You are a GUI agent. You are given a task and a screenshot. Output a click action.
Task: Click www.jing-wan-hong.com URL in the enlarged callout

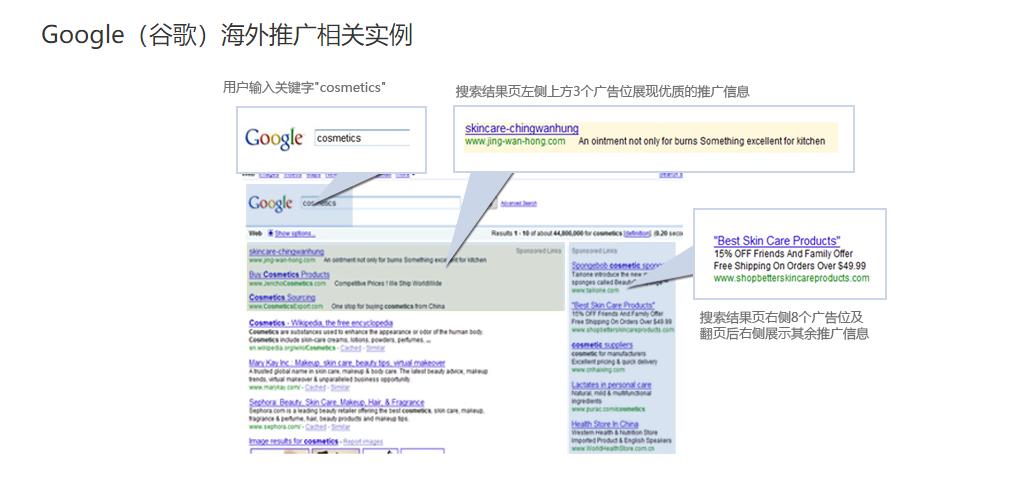click(x=515, y=141)
